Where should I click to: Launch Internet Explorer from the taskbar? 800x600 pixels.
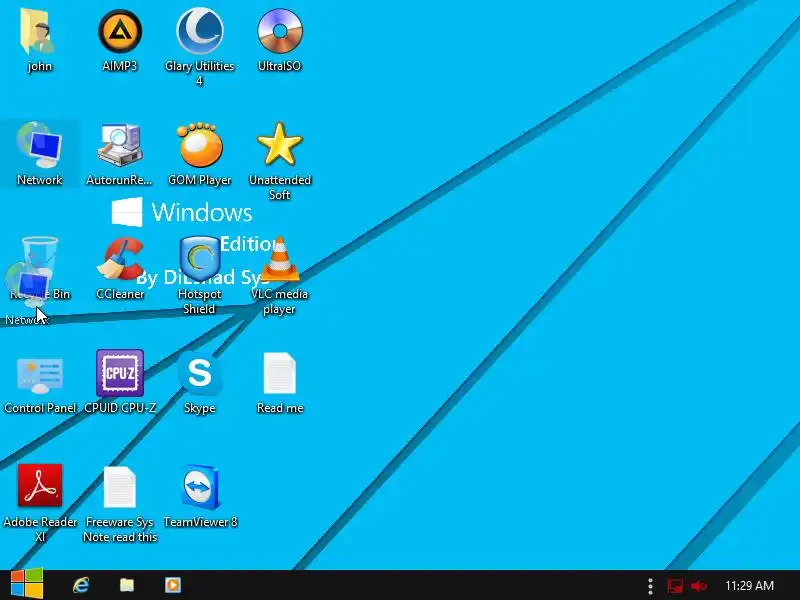pos(81,585)
